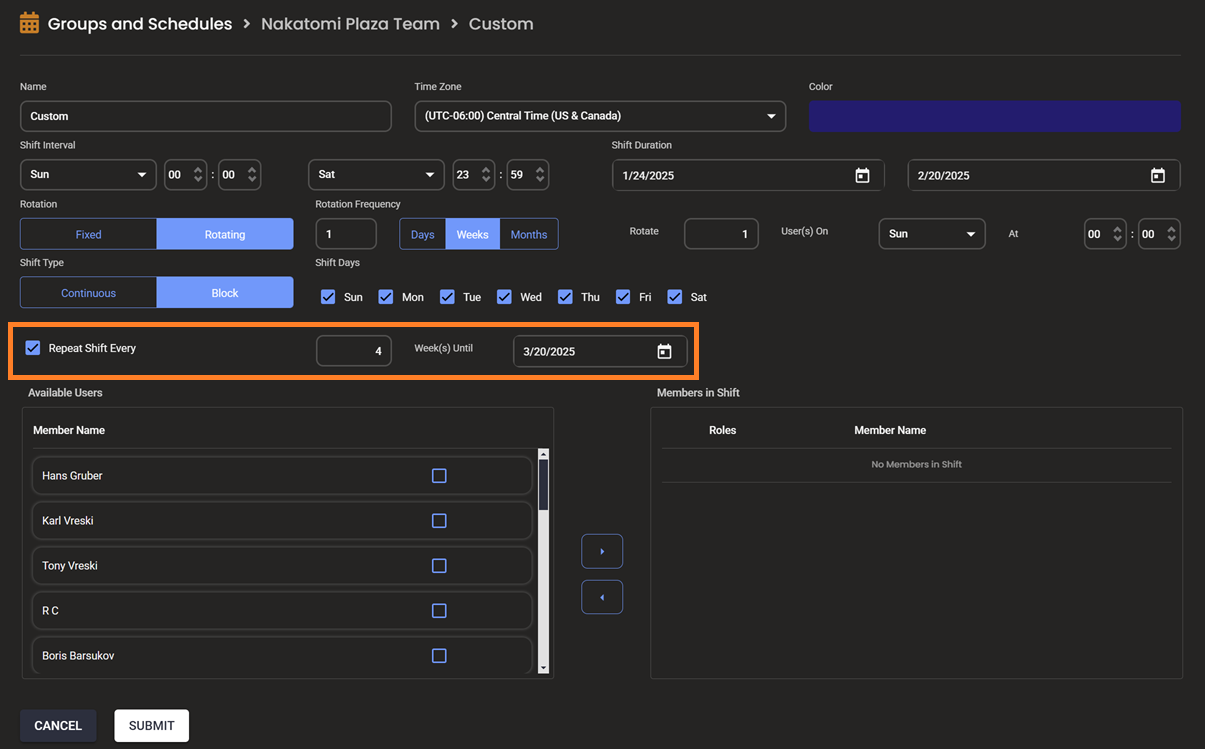Switch rotation to Fixed
This screenshot has width=1205, height=749.
(89, 234)
